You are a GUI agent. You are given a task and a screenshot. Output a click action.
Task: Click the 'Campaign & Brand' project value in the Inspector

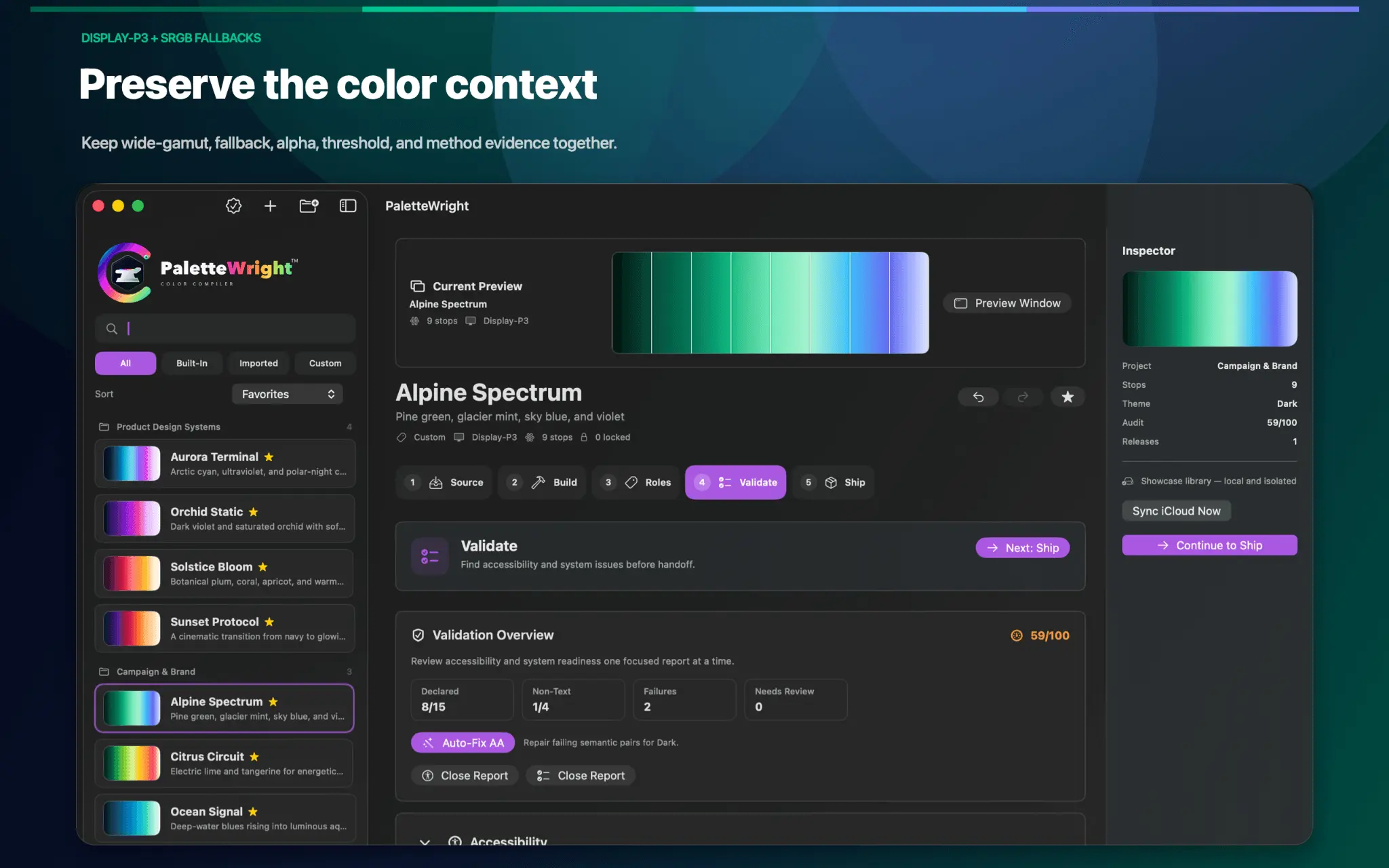[x=1257, y=366]
